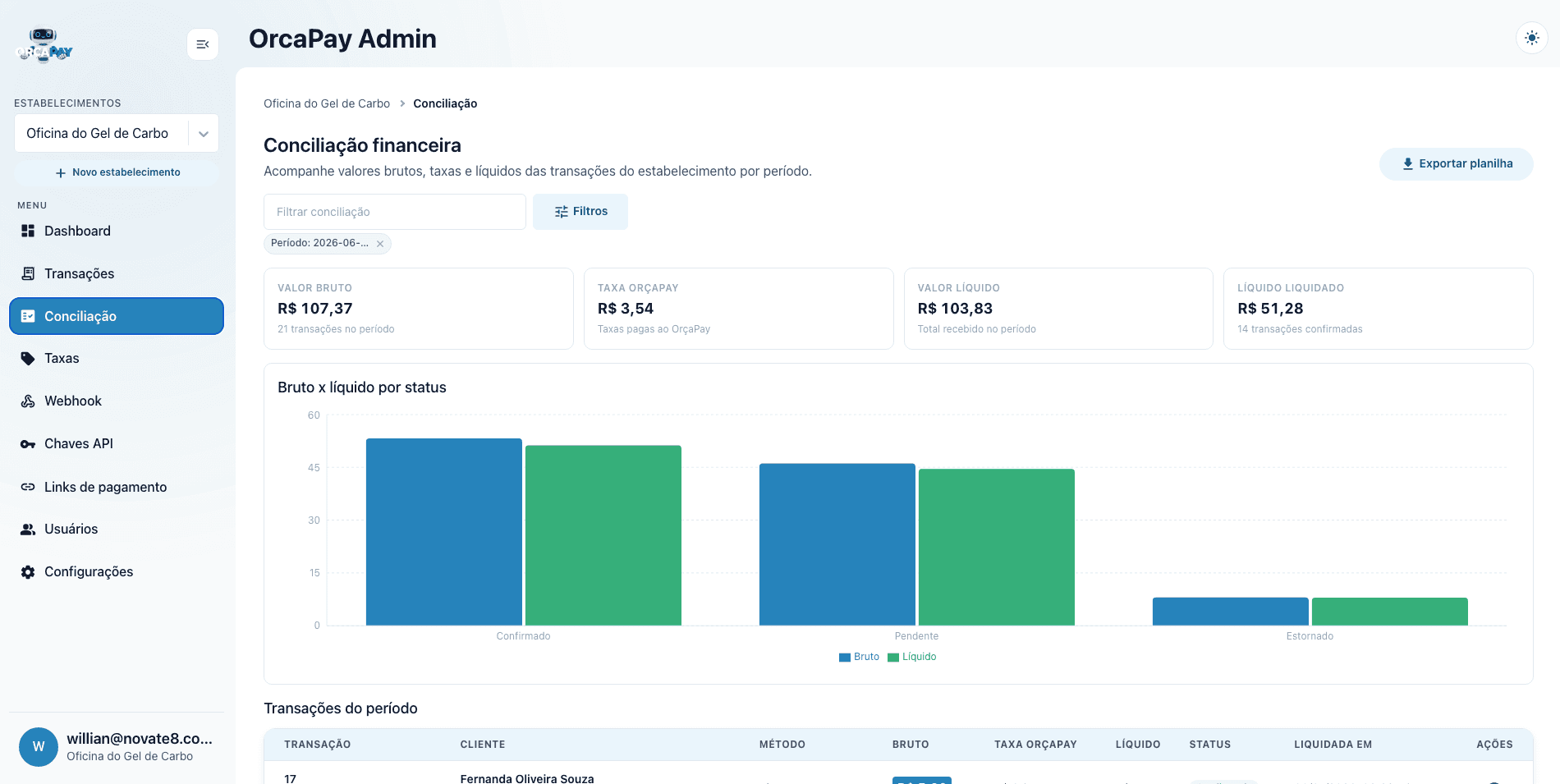Click the Configurações gear icon

click(28, 572)
